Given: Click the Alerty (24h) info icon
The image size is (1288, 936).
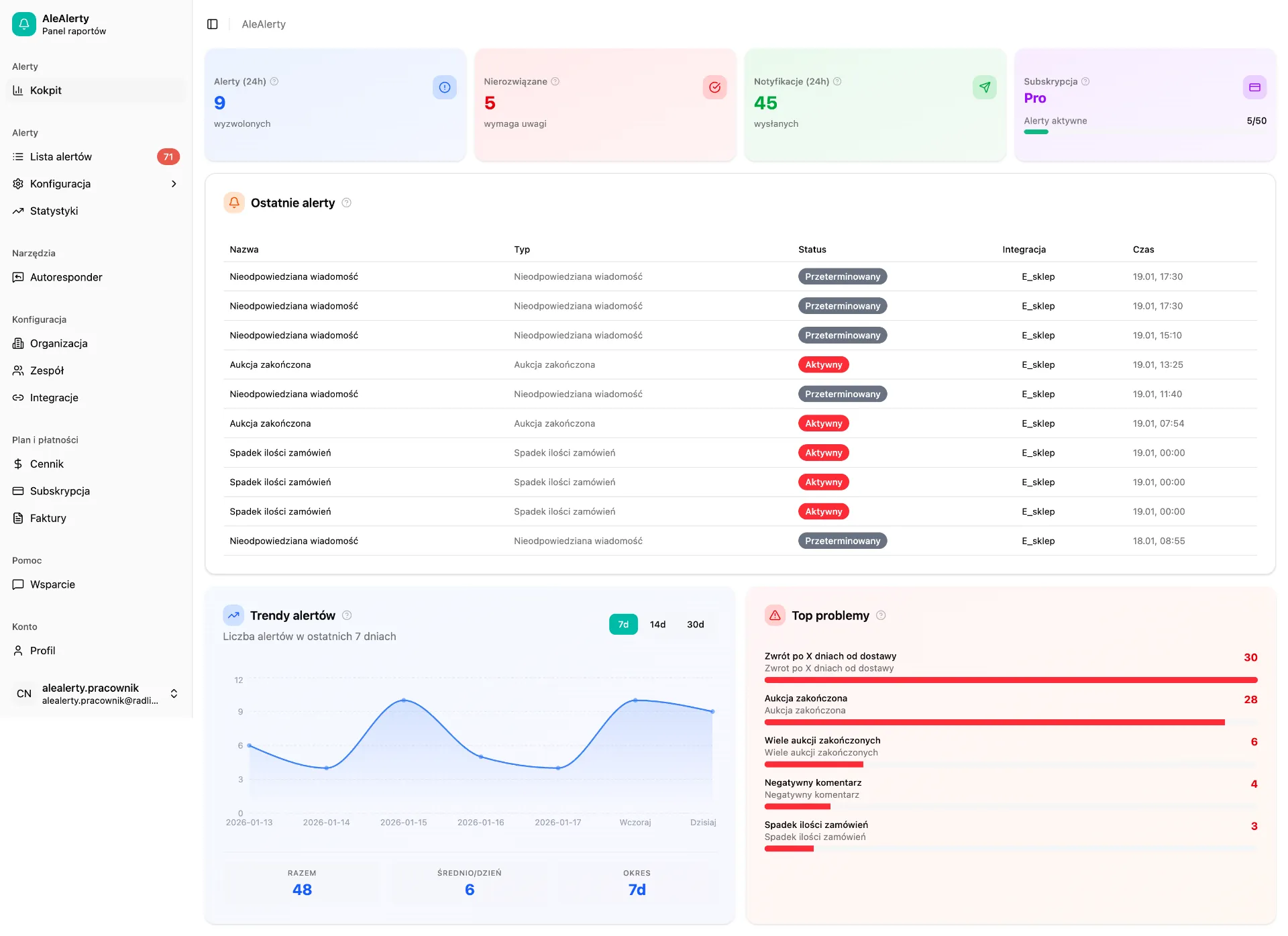Looking at the screenshot, I should point(445,87).
